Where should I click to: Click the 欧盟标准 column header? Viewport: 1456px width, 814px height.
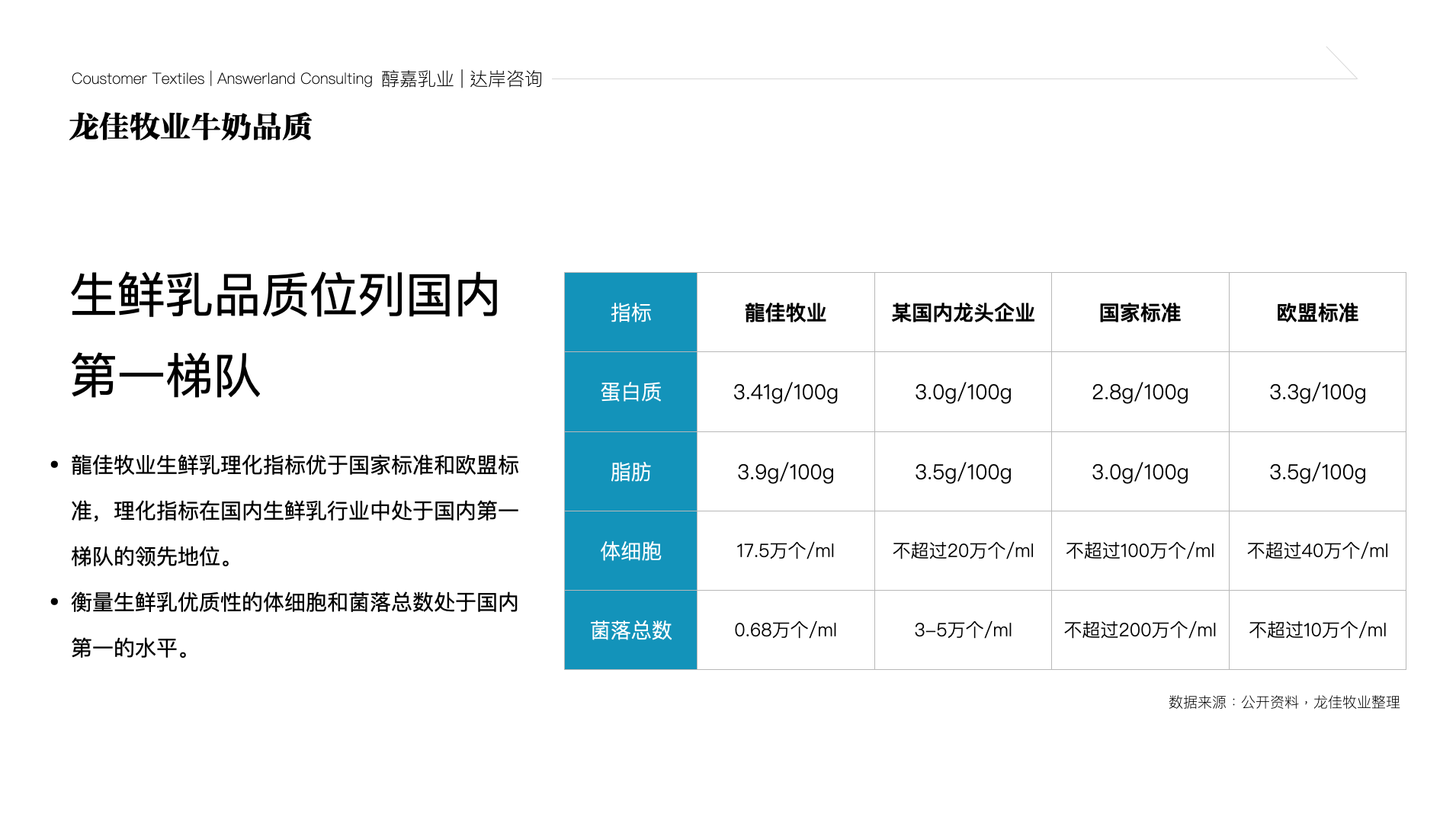coord(1316,313)
